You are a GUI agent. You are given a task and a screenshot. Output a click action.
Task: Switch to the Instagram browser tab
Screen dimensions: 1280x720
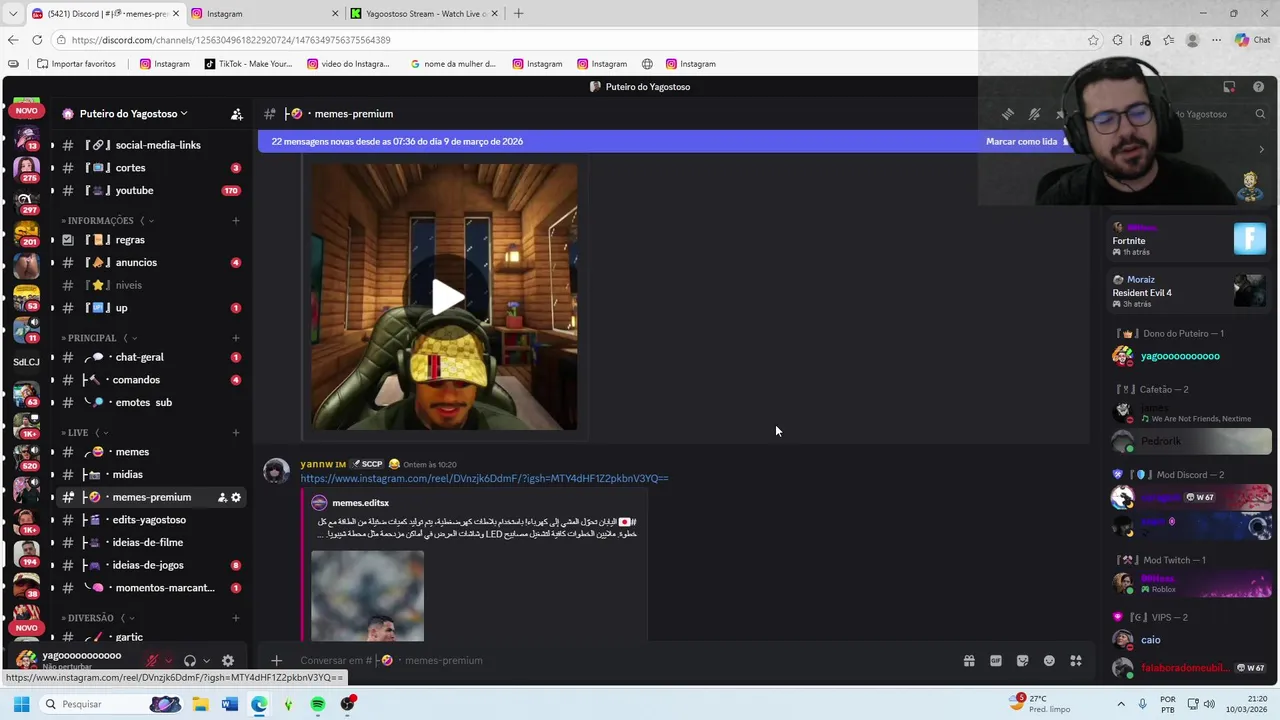265,14
